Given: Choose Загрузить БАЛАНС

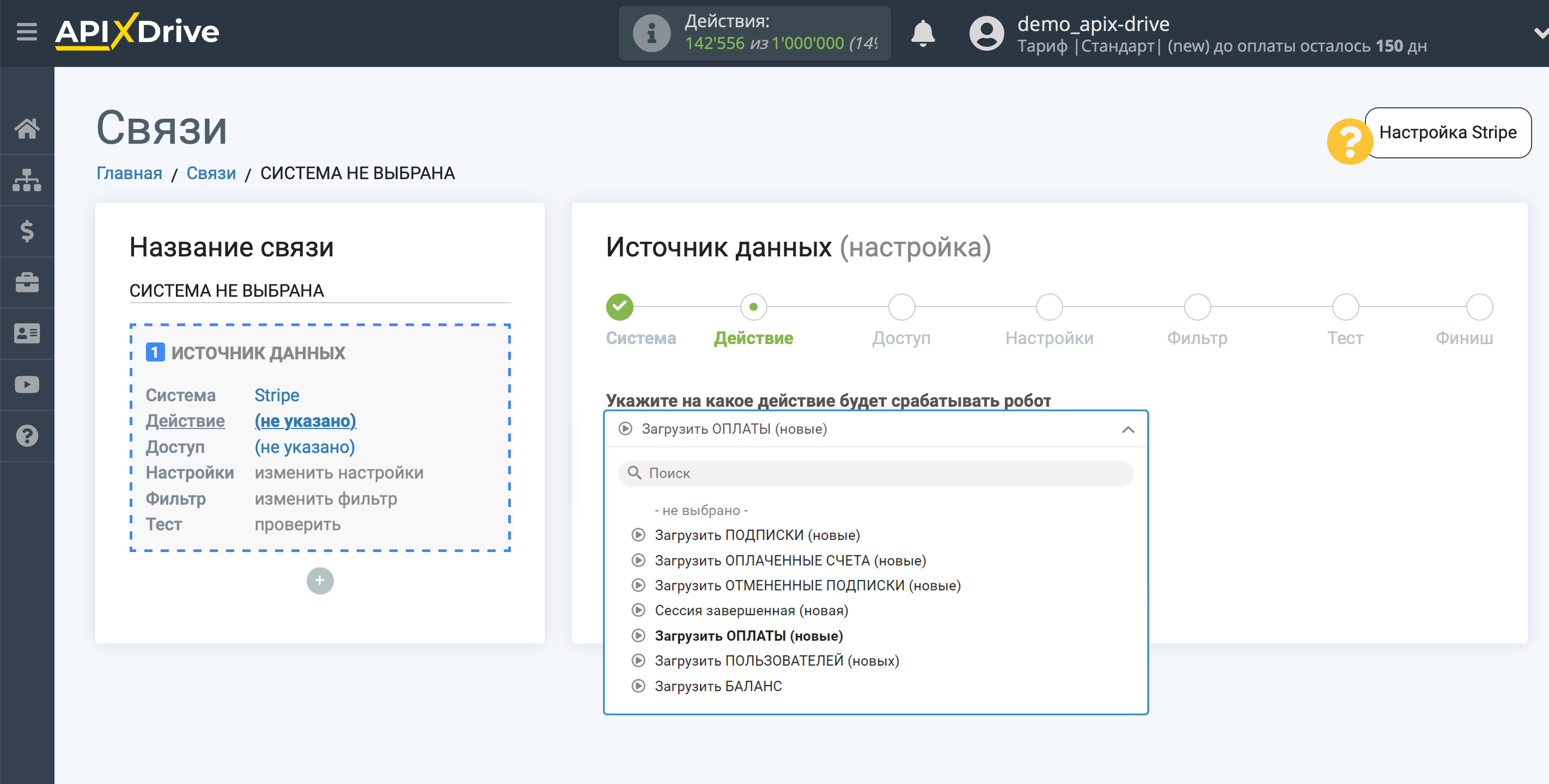Looking at the screenshot, I should (x=718, y=686).
